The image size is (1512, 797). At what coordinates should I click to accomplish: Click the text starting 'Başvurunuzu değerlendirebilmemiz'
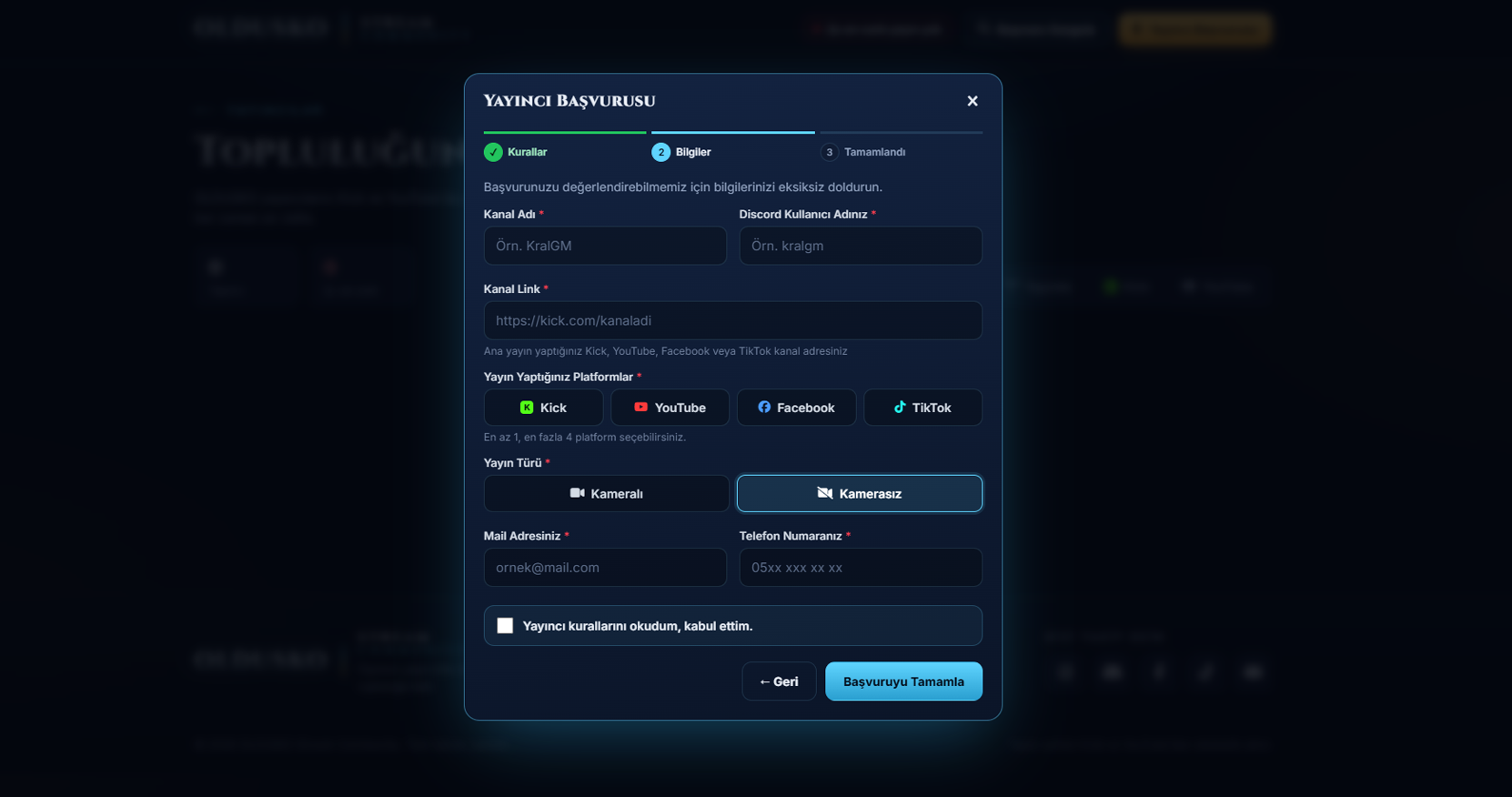683,187
